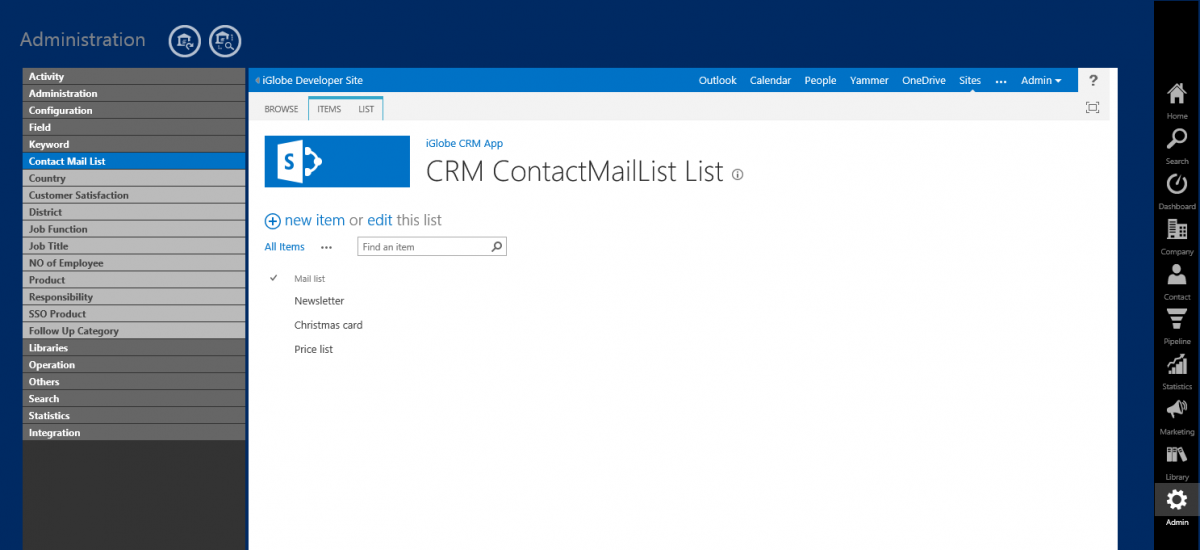Switch to the BROWSE ribbon tab
The width and height of the screenshot is (1200, 550).
(281, 109)
